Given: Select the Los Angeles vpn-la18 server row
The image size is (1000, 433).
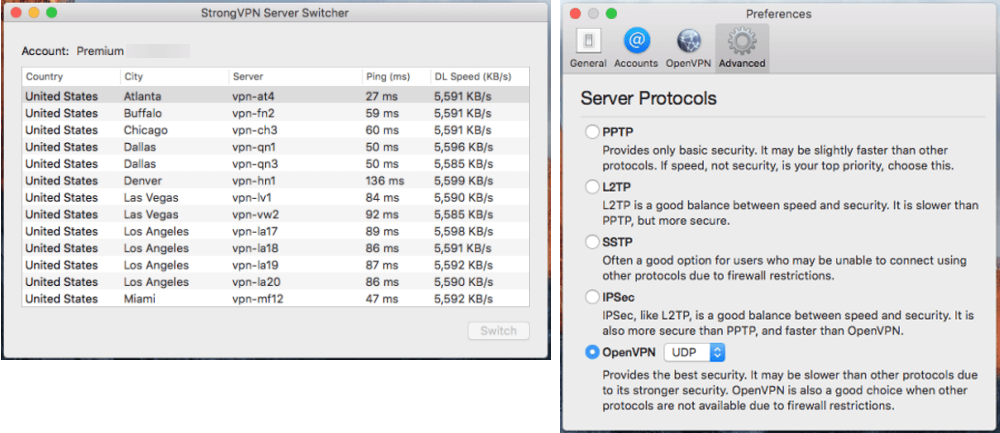Looking at the screenshot, I should pos(276,248).
